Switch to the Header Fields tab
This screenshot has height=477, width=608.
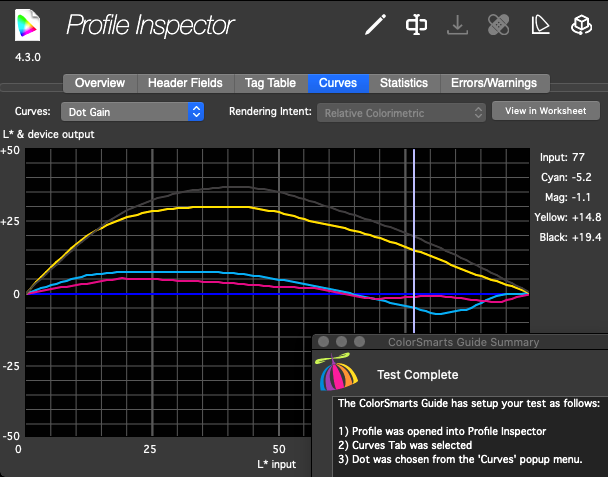pyautogui.click(x=186, y=83)
